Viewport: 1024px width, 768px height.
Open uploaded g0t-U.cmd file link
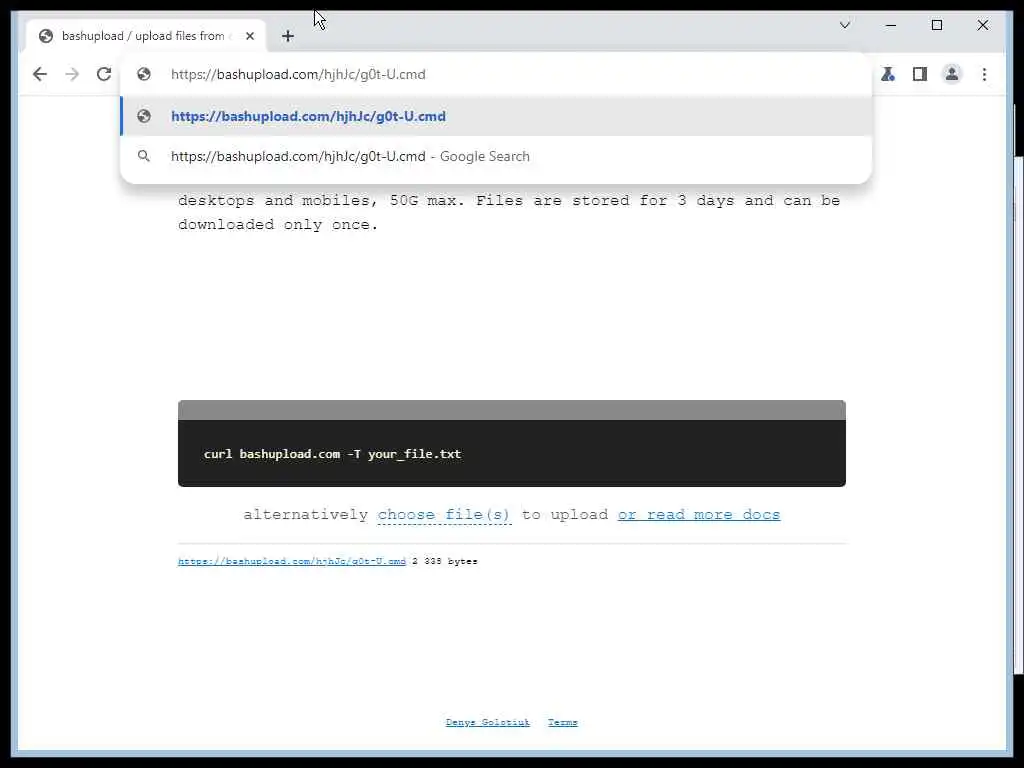pos(292,561)
